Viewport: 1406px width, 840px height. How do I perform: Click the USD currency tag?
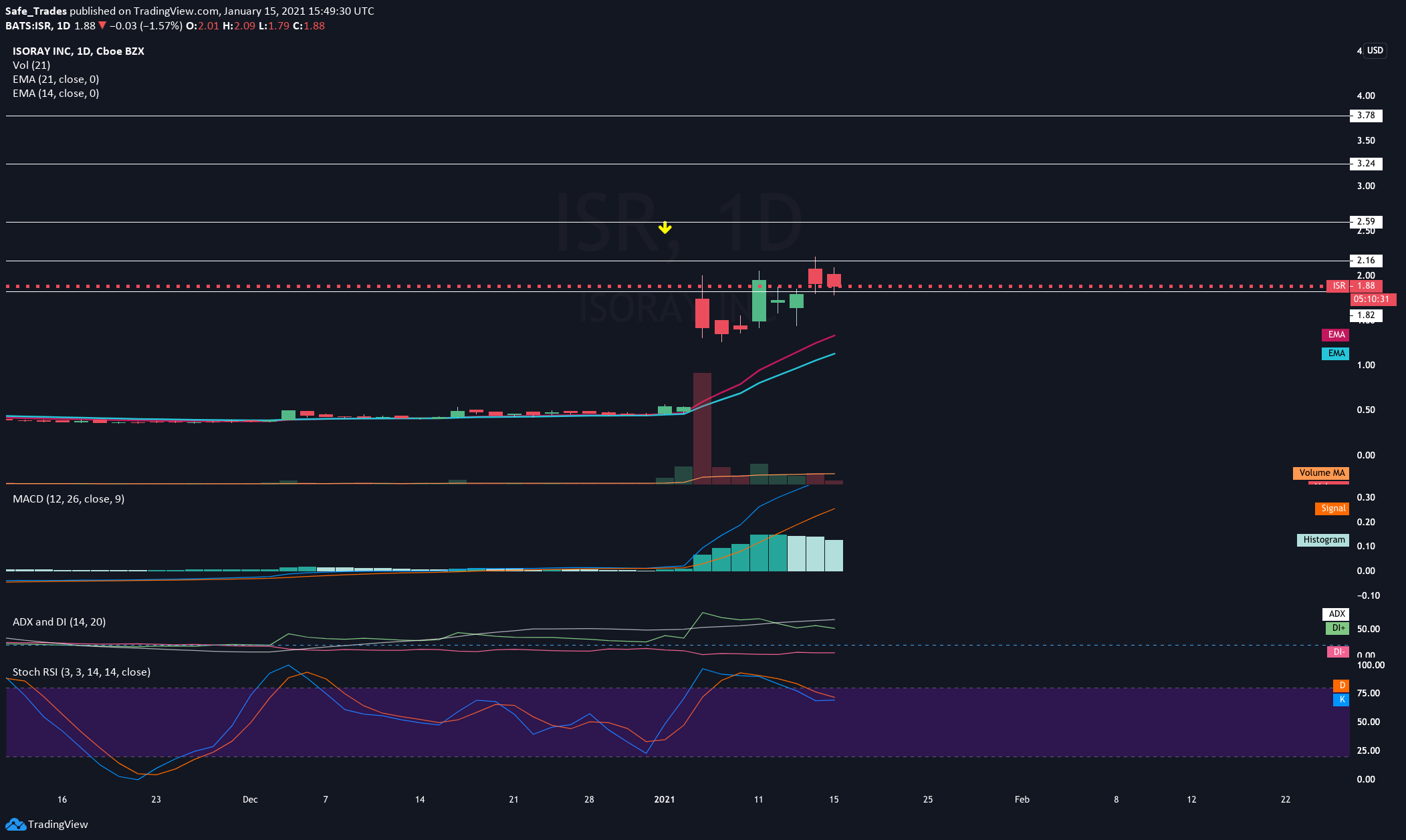[1375, 51]
